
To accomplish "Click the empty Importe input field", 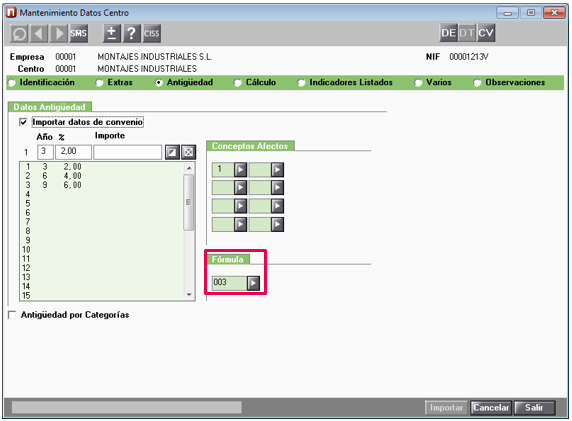I will point(127,152).
